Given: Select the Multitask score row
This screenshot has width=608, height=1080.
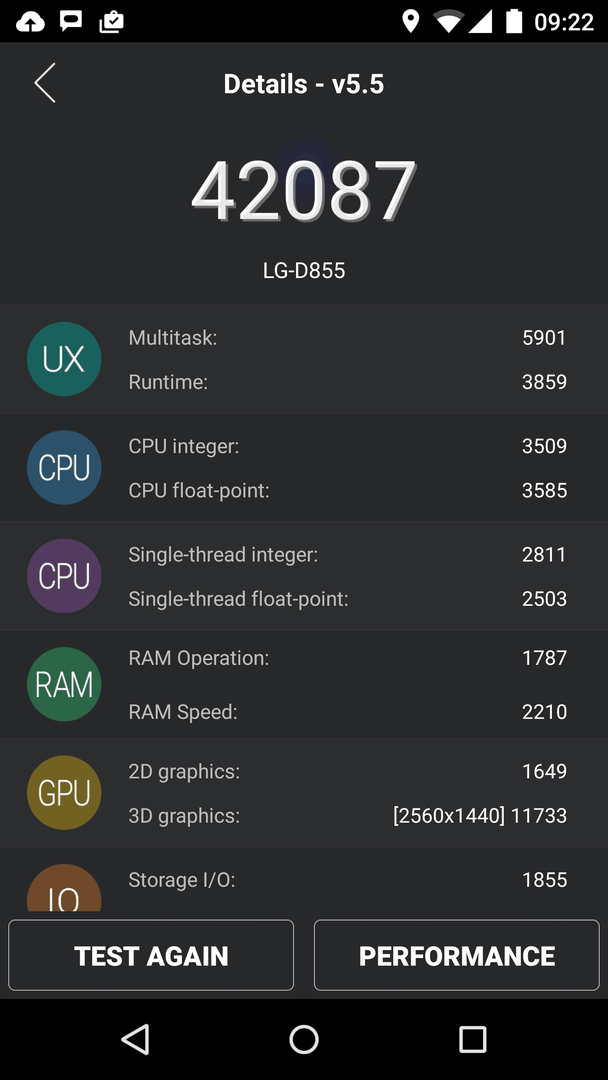Looking at the screenshot, I should pyautogui.click(x=347, y=338).
